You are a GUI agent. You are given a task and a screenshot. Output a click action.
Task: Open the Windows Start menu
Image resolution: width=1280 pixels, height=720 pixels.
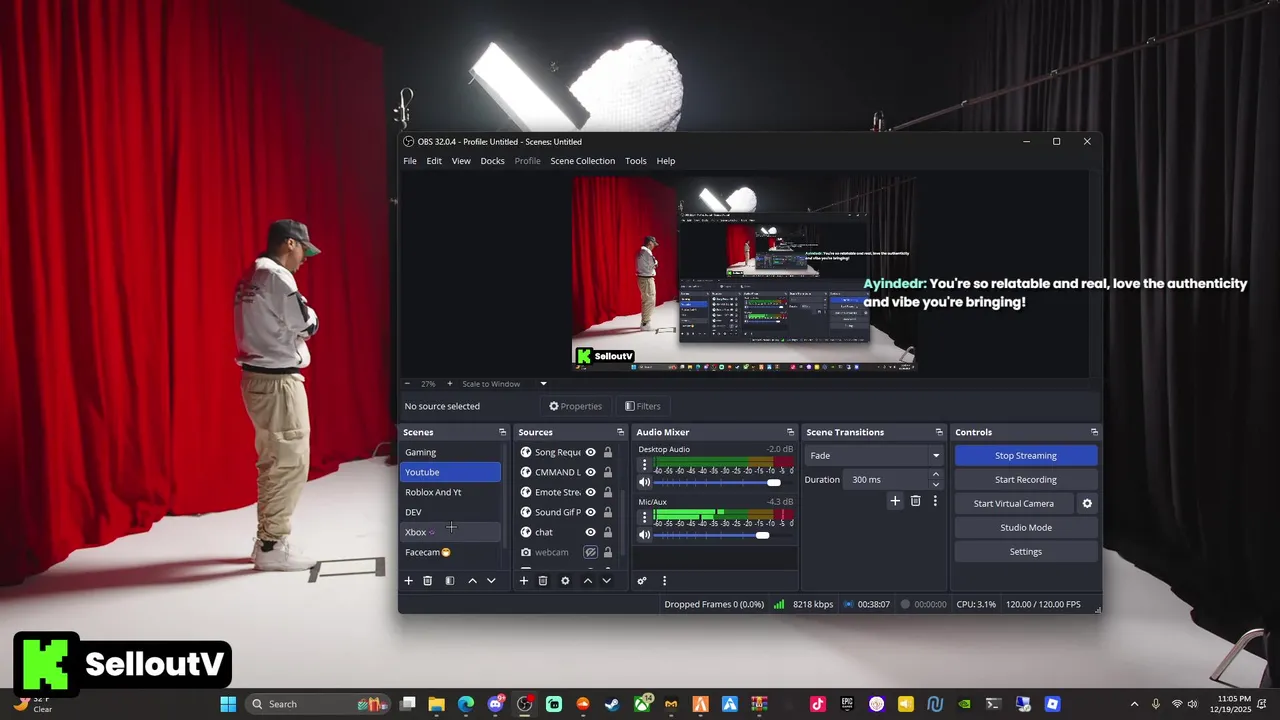coord(228,704)
